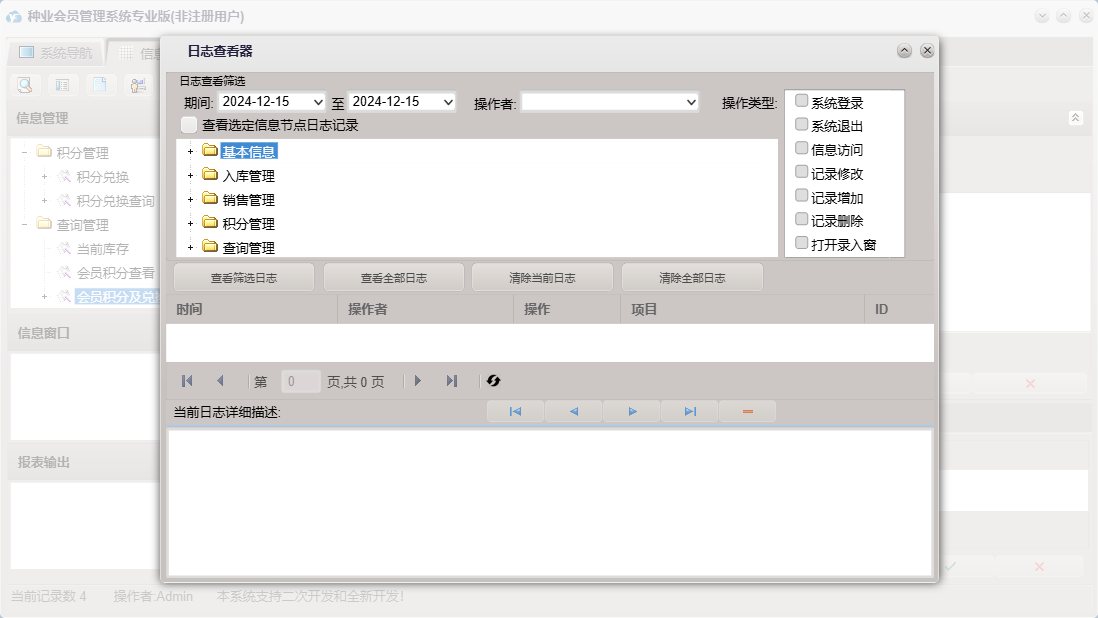Jump to first log detail record
The image size is (1098, 618).
pyautogui.click(x=515, y=412)
